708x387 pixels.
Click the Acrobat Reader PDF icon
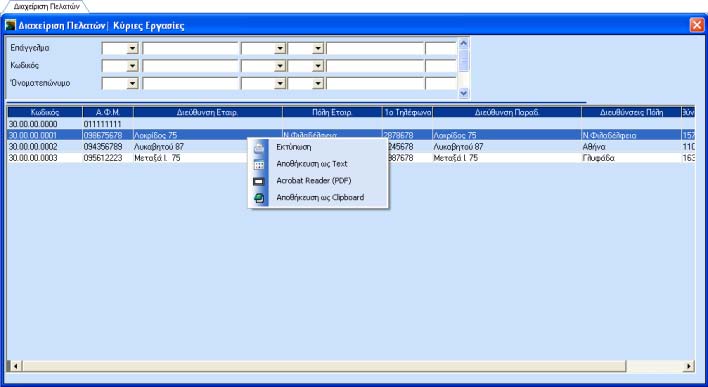tap(259, 181)
